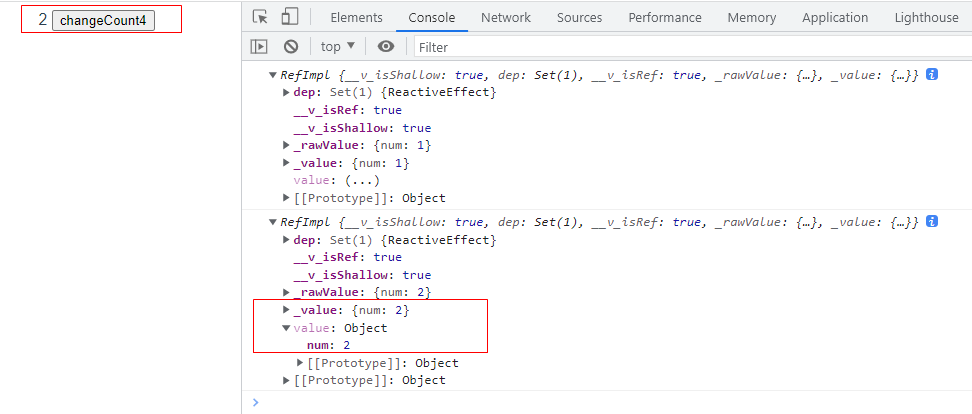Collapse the first RefImpl object
This screenshot has width=972, height=414.
click(271, 76)
